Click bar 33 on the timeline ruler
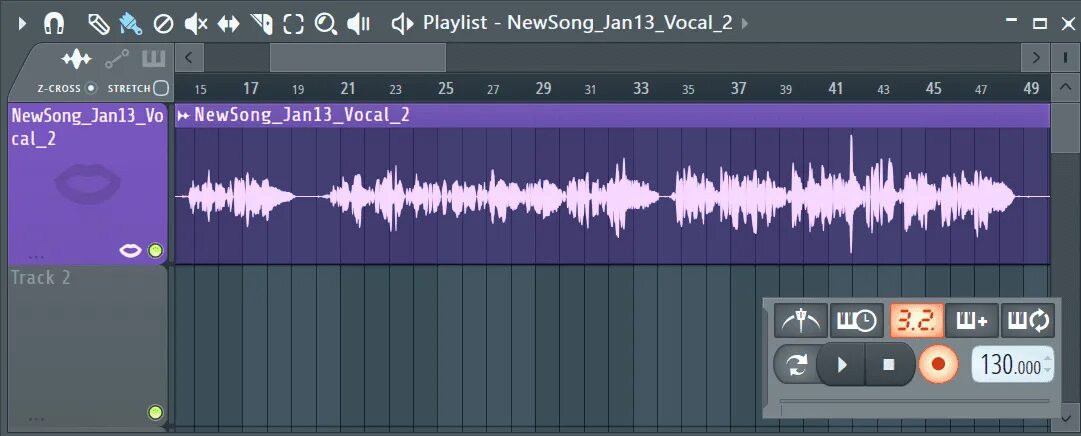The image size is (1081, 436). click(641, 88)
